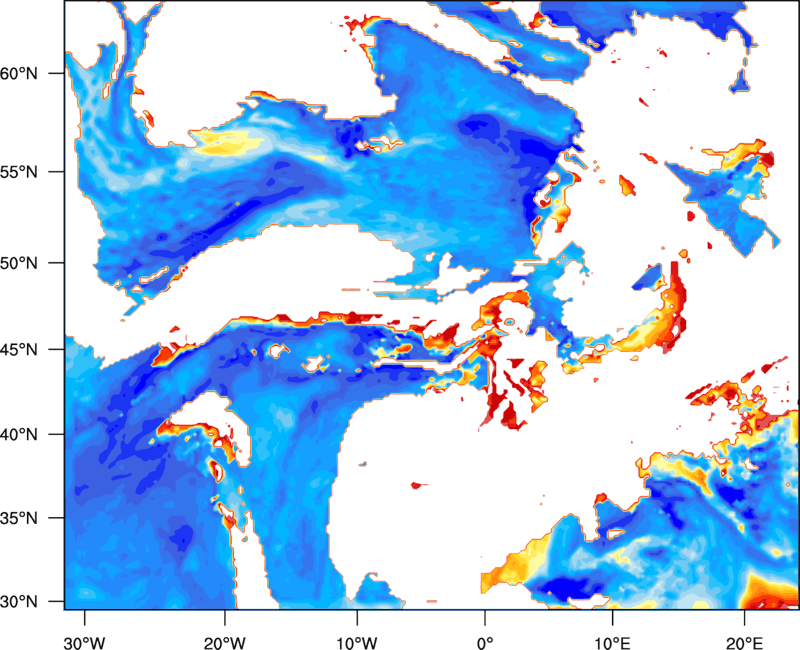This screenshot has height=650, width=800.
Task: Click the 60°N latitude label
Action: click(19, 73)
